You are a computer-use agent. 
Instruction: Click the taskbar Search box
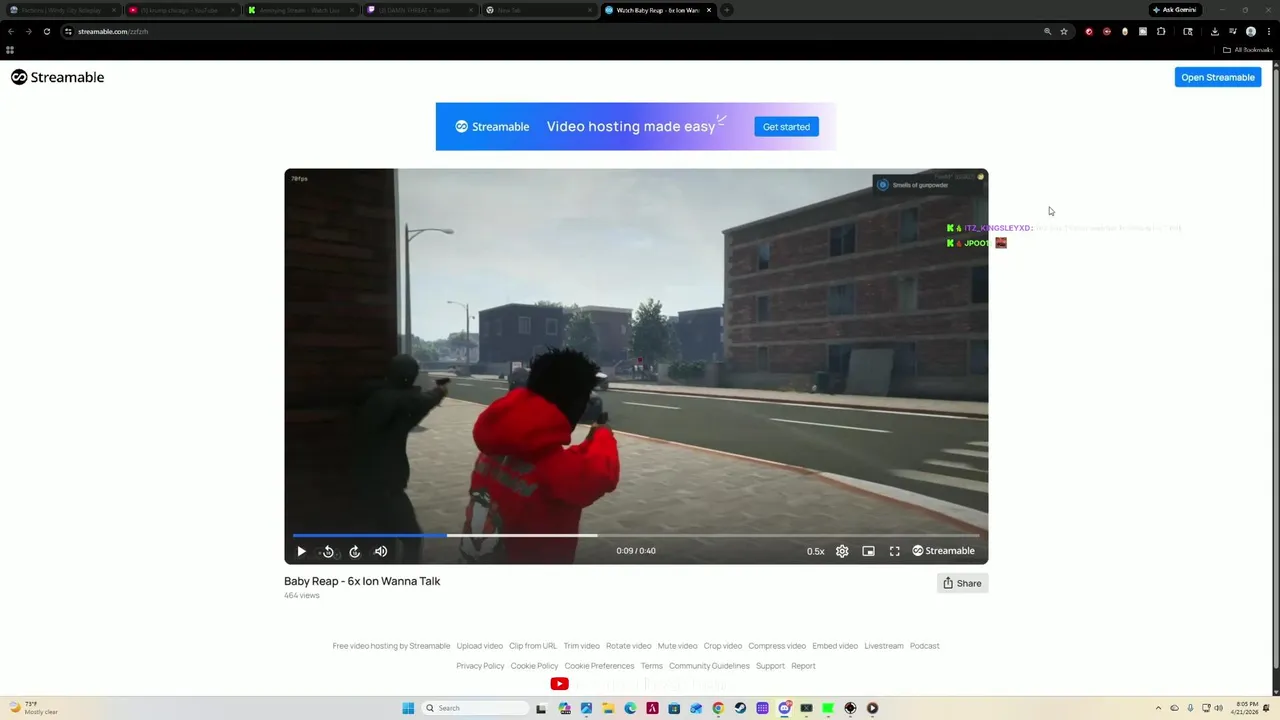[x=475, y=708]
